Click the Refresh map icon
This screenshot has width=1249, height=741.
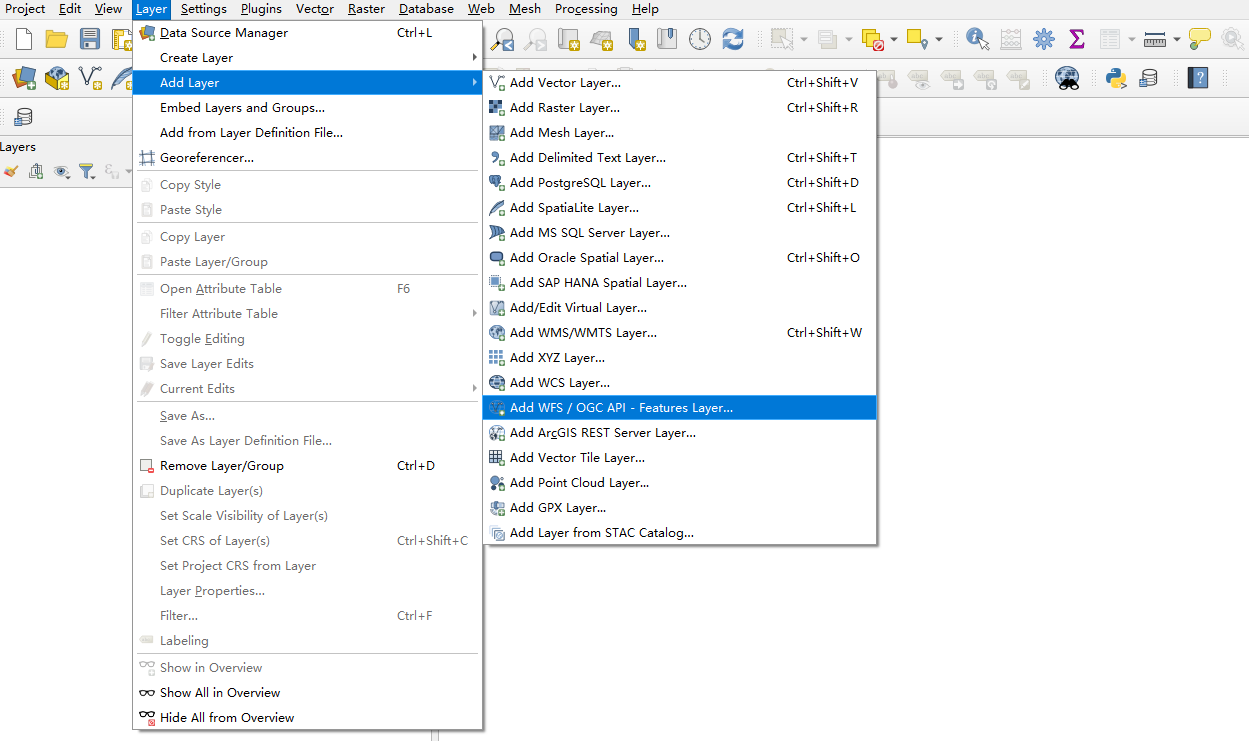point(733,39)
